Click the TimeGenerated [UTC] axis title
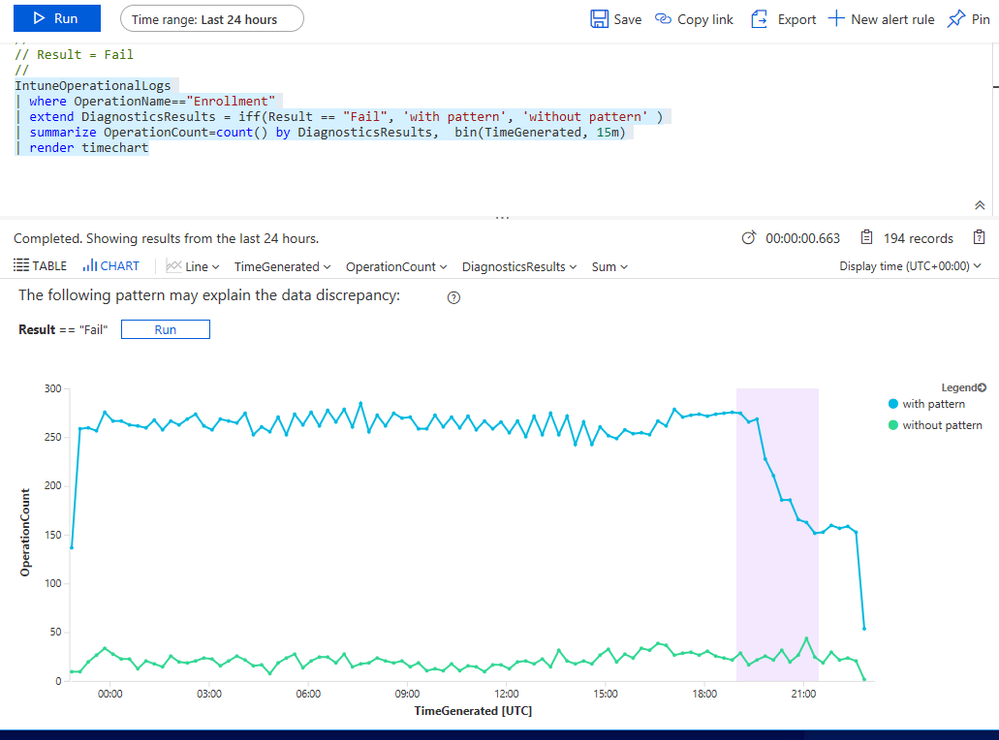Screen dimensions: 999x740 tap(473, 711)
